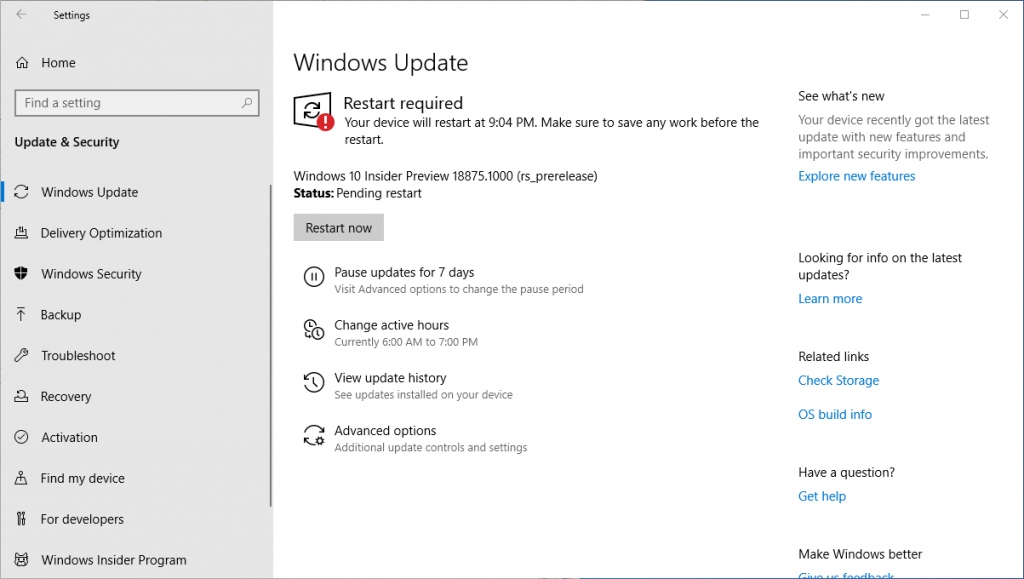This screenshot has width=1024, height=579.
Task: Click the sidebar vertical scrollbar
Action: (x=270, y=350)
